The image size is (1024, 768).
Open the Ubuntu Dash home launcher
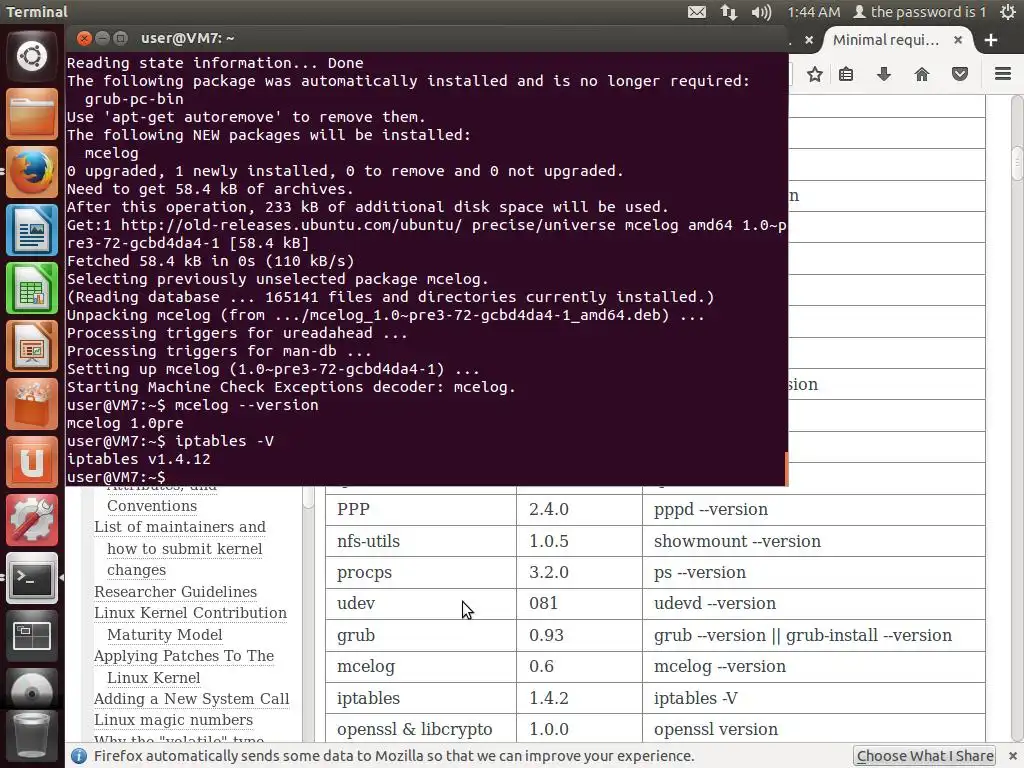tap(32, 56)
